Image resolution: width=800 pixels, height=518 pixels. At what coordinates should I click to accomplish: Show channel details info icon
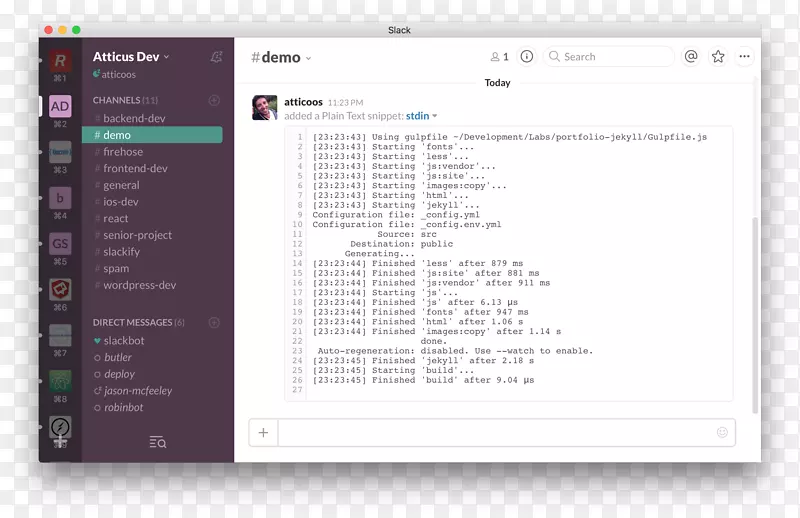tap(527, 56)
